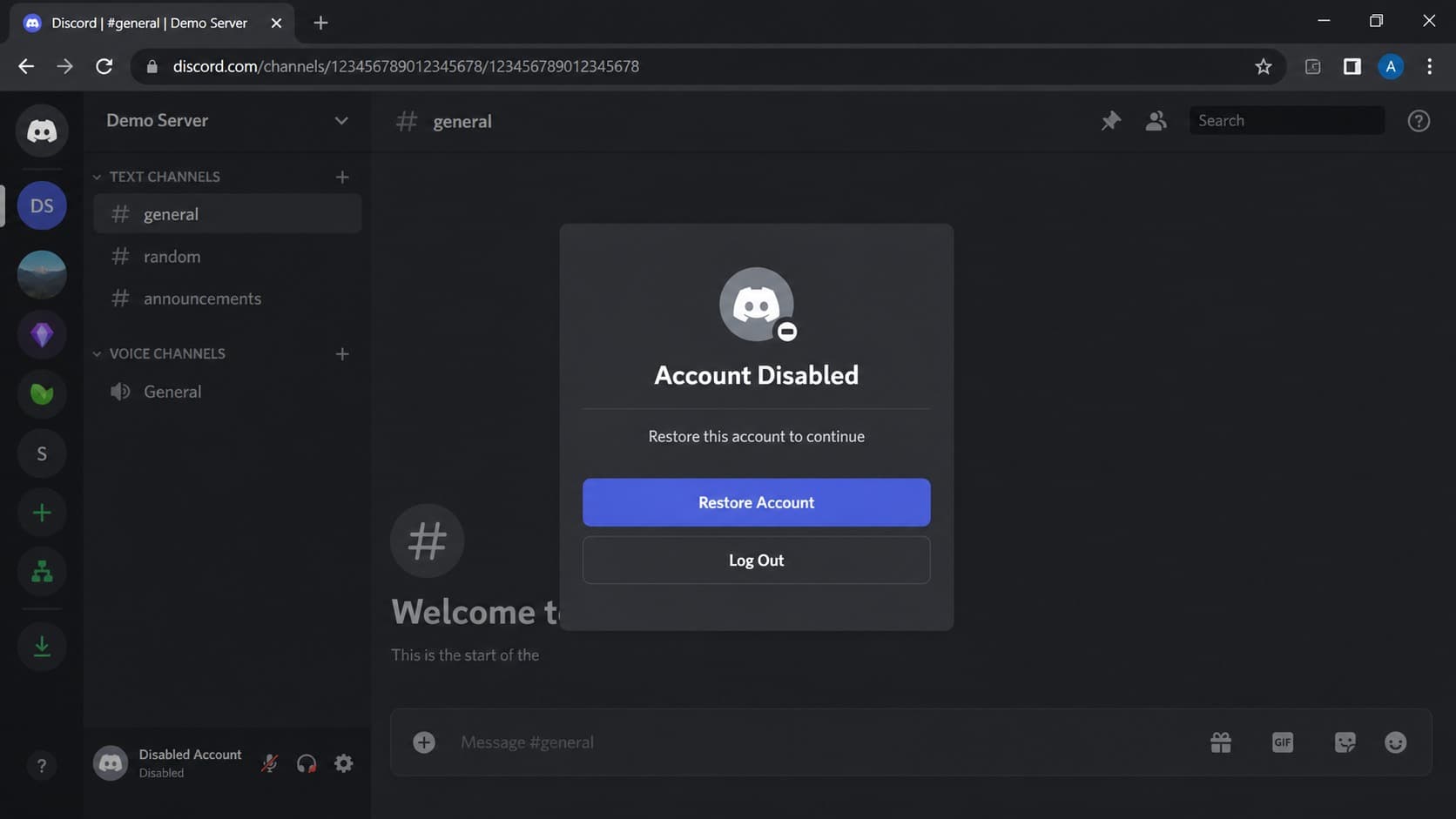The width and height of the screenshot is (1456, 819).
Task: Open the emoji picker icon
Action: [x=1395, y=742]
